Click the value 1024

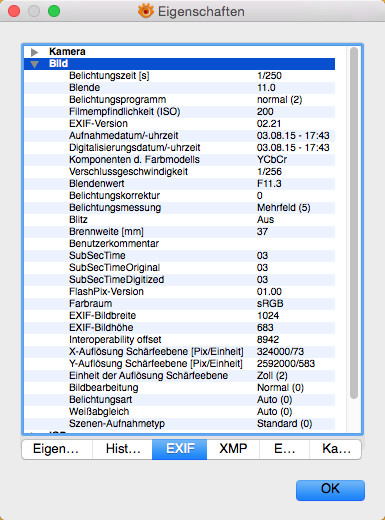[x=268, y=316]
